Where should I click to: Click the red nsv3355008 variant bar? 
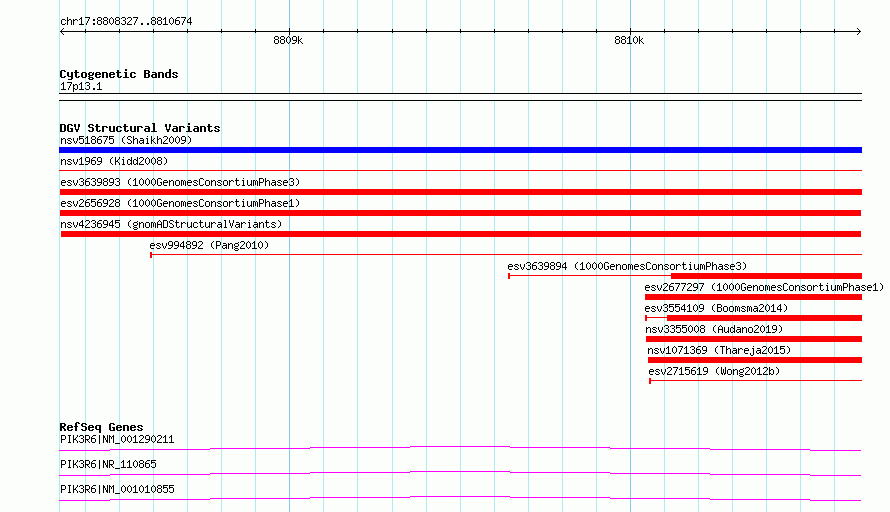754,339
